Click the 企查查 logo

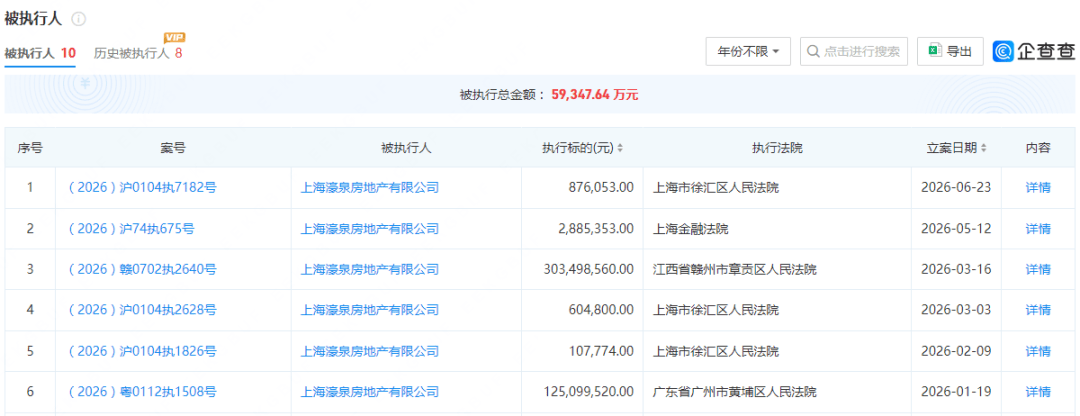[1034, 52]
